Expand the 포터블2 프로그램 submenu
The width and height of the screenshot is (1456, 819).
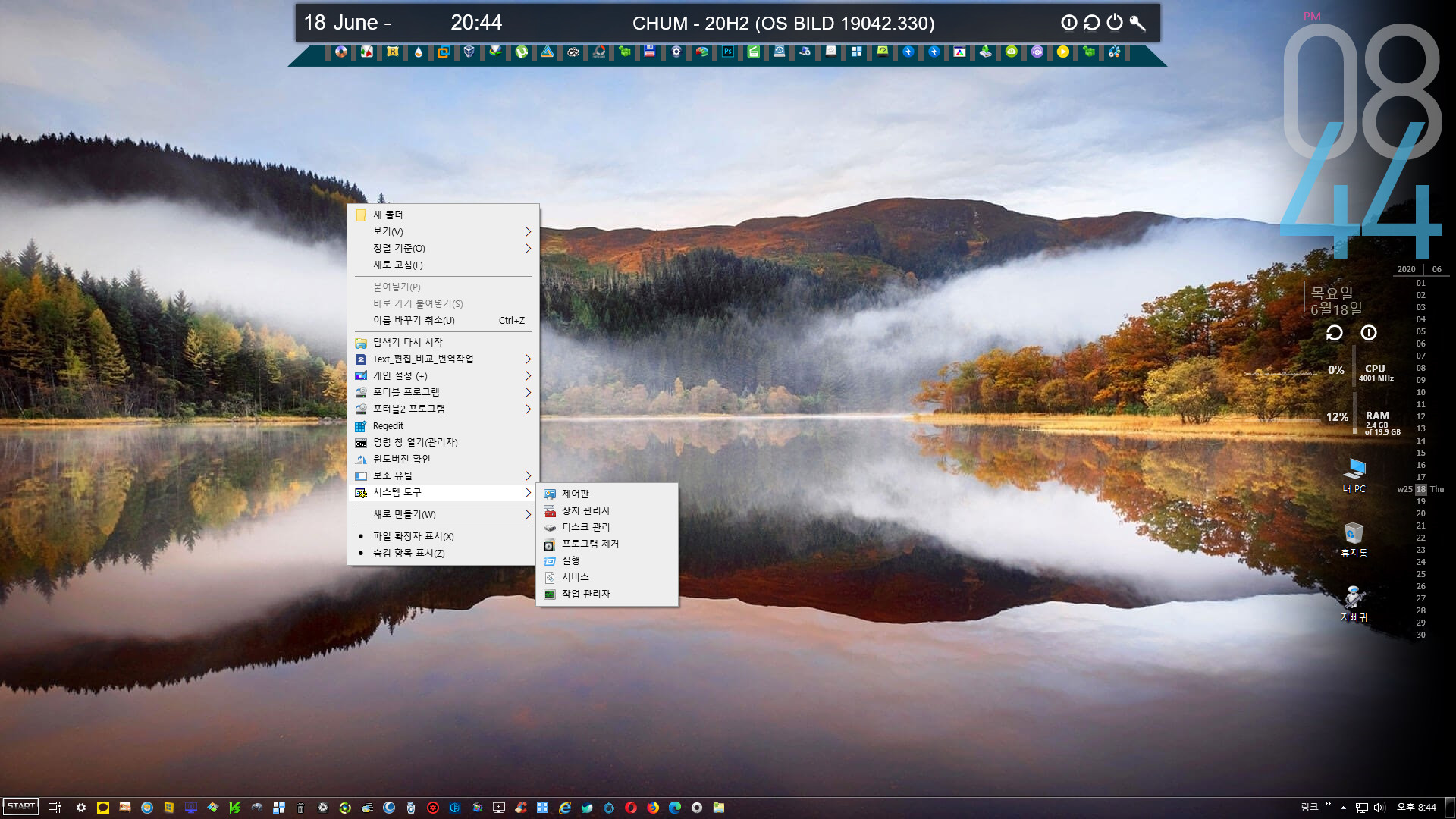(x=443, y=409)
